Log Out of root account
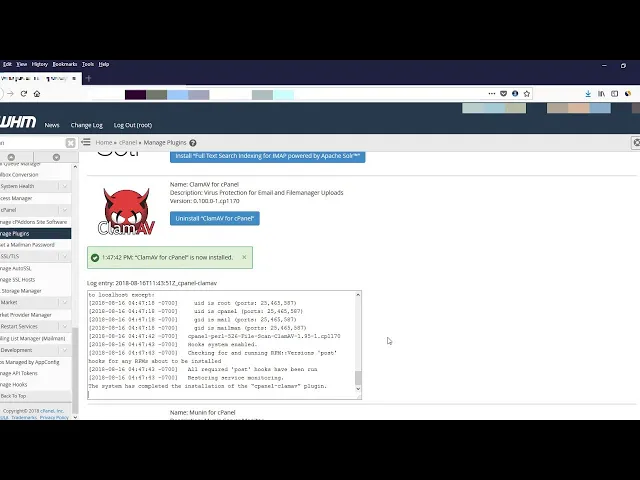Image resolution: width=640 pixels, height=480 pixels. (x=133, y=125)
